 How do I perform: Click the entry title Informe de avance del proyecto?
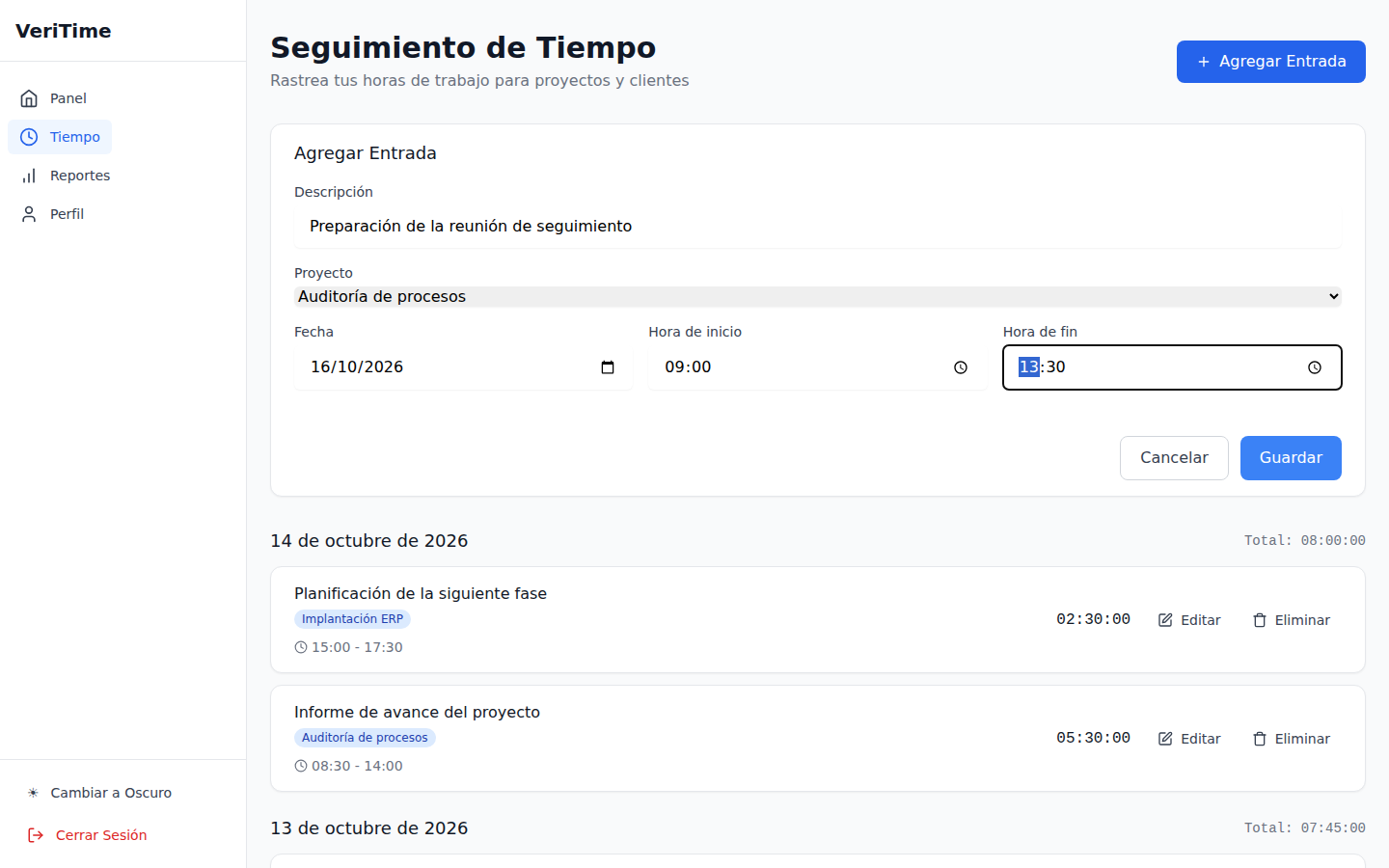coord(417,712)
